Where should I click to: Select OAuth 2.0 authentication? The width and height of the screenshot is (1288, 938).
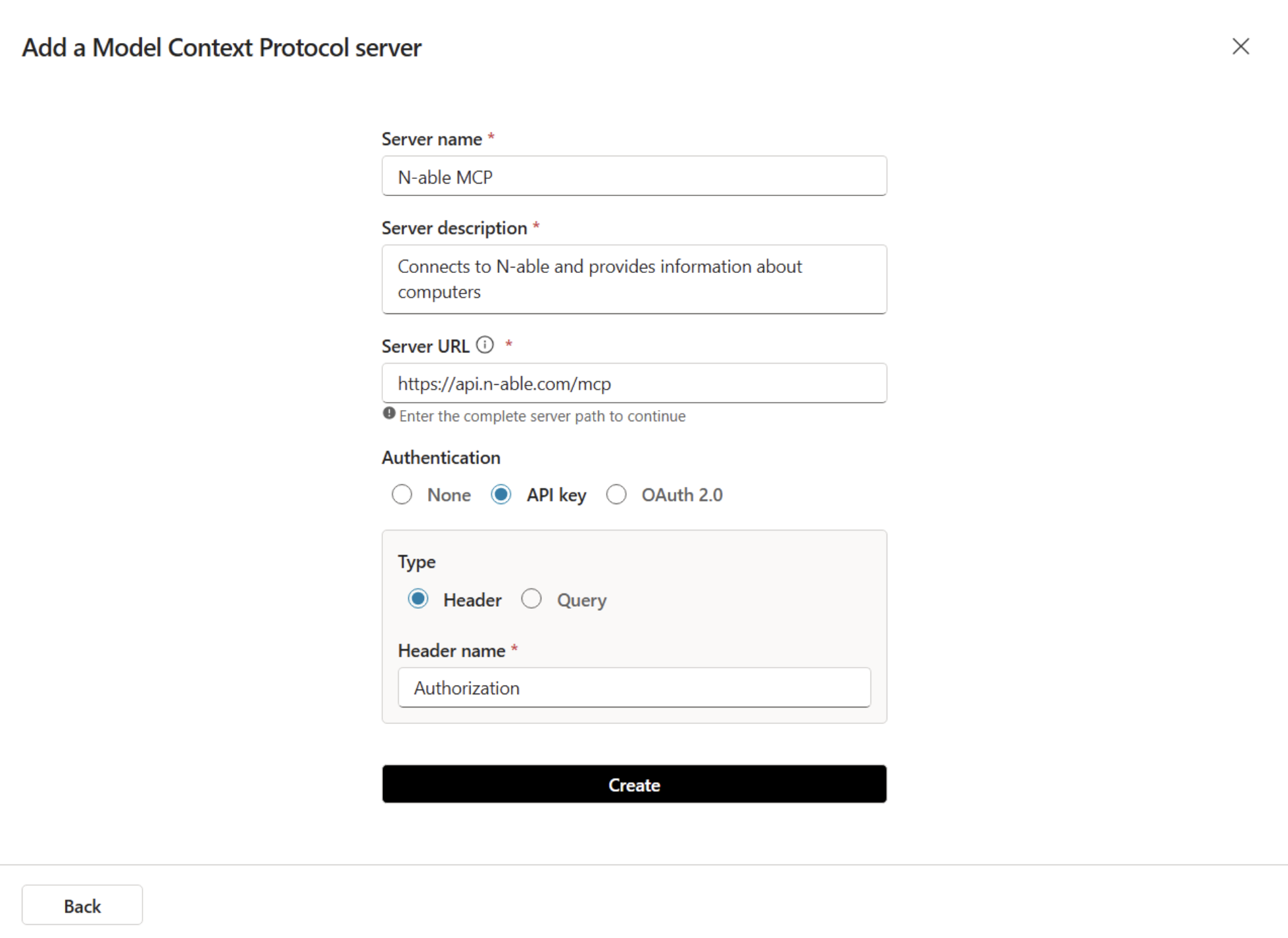(617, 494)
